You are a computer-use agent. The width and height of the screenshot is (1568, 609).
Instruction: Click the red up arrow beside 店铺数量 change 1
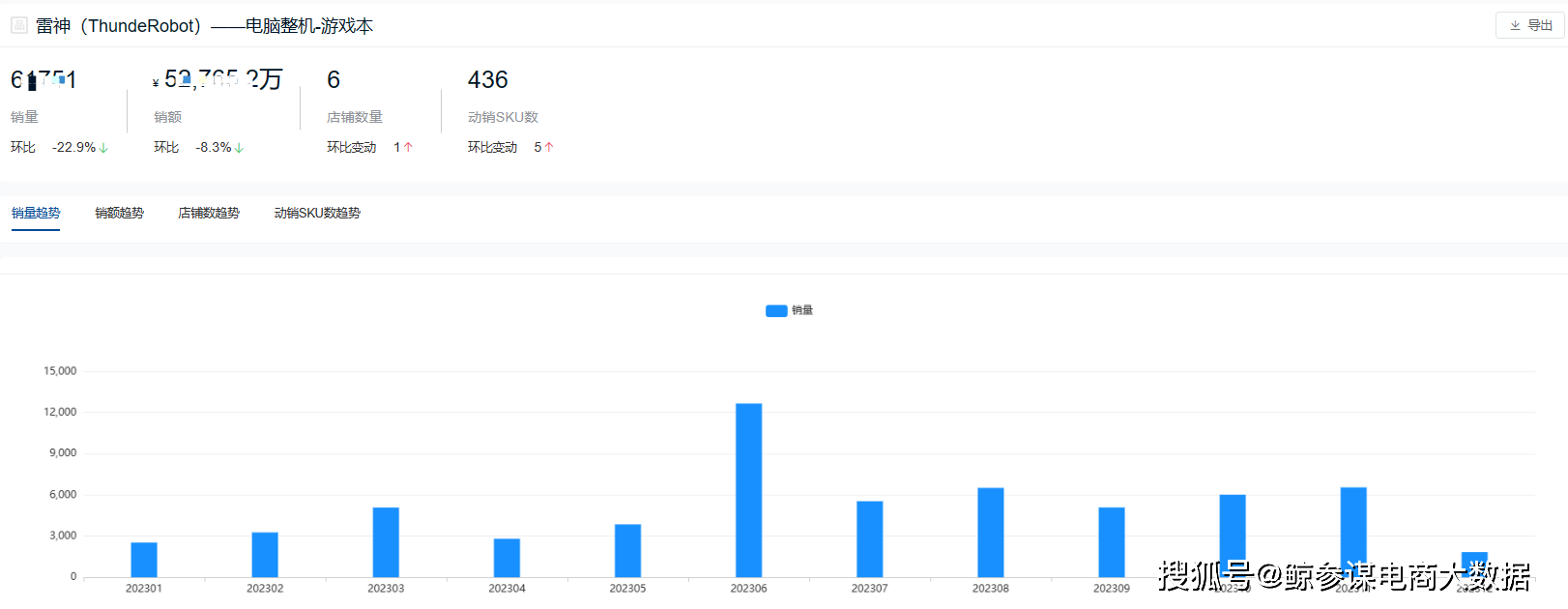click(x=408, y=148)
